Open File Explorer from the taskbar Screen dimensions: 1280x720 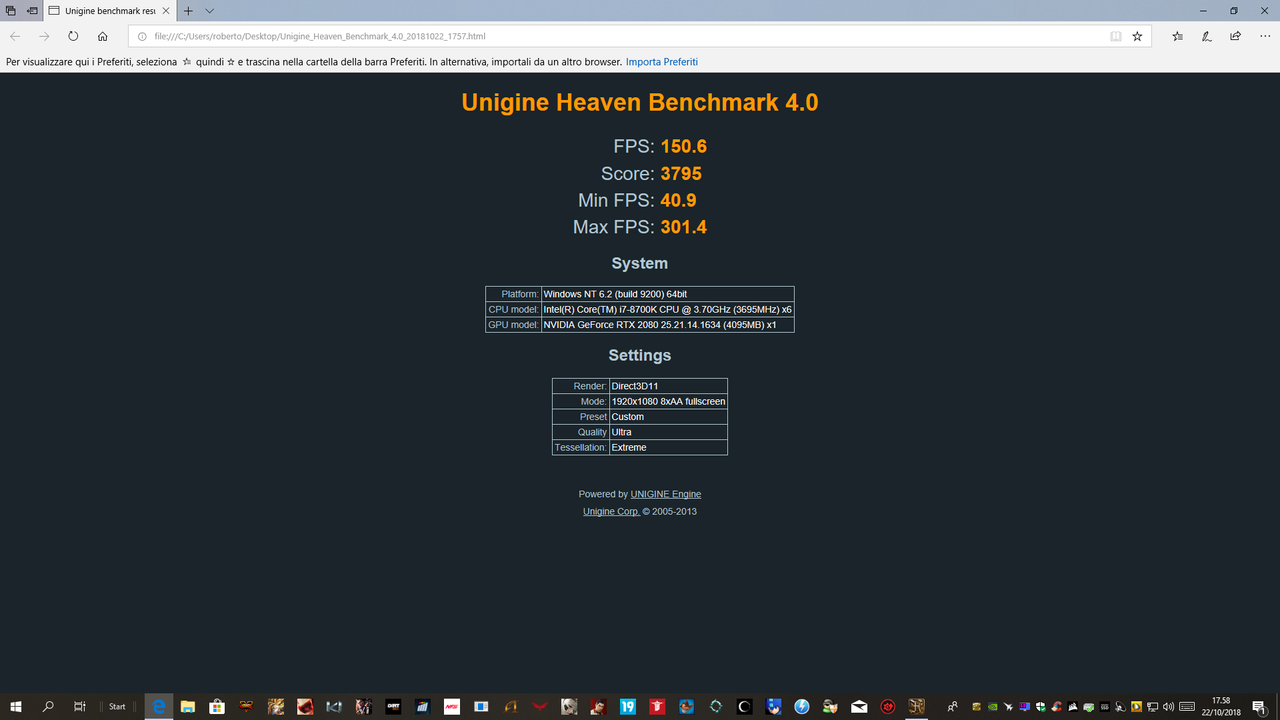point(187,706)
